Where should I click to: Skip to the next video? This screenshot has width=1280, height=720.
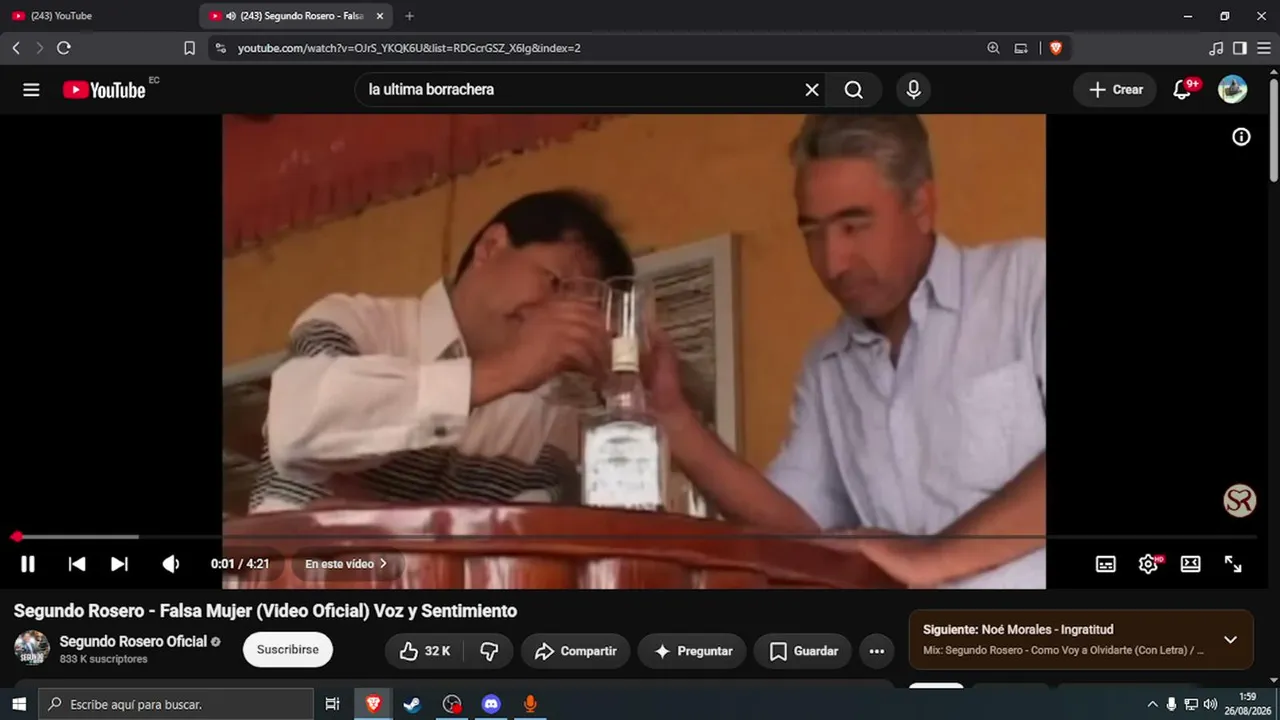[119, 564]
